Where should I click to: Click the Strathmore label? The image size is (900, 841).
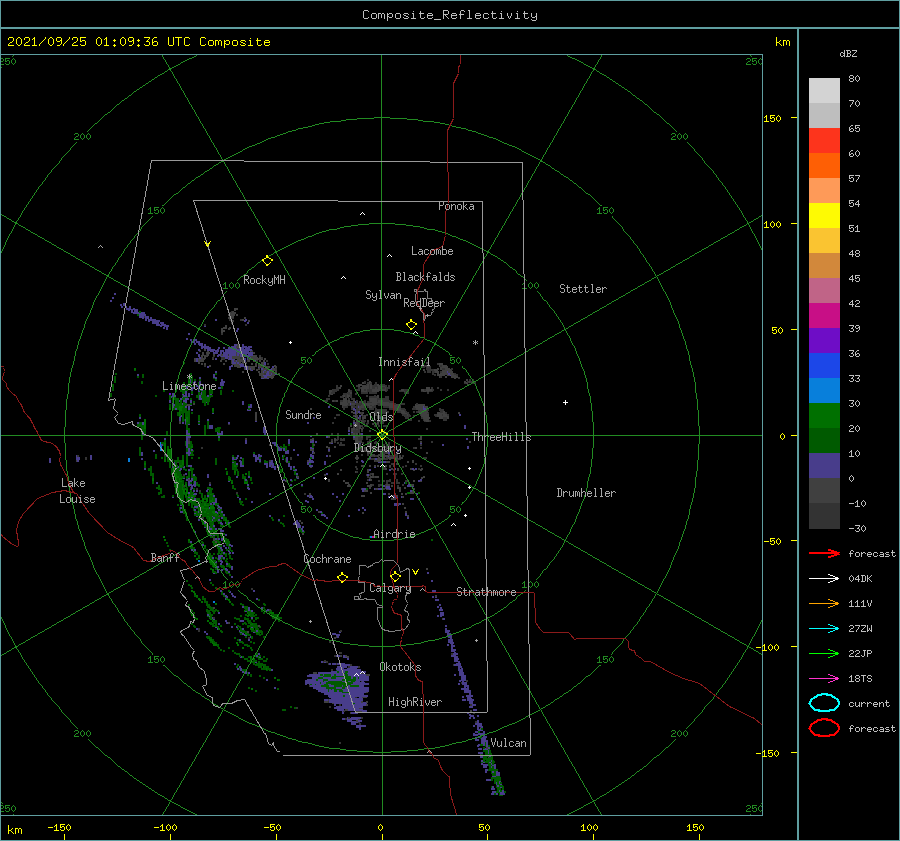click(486, 592)
